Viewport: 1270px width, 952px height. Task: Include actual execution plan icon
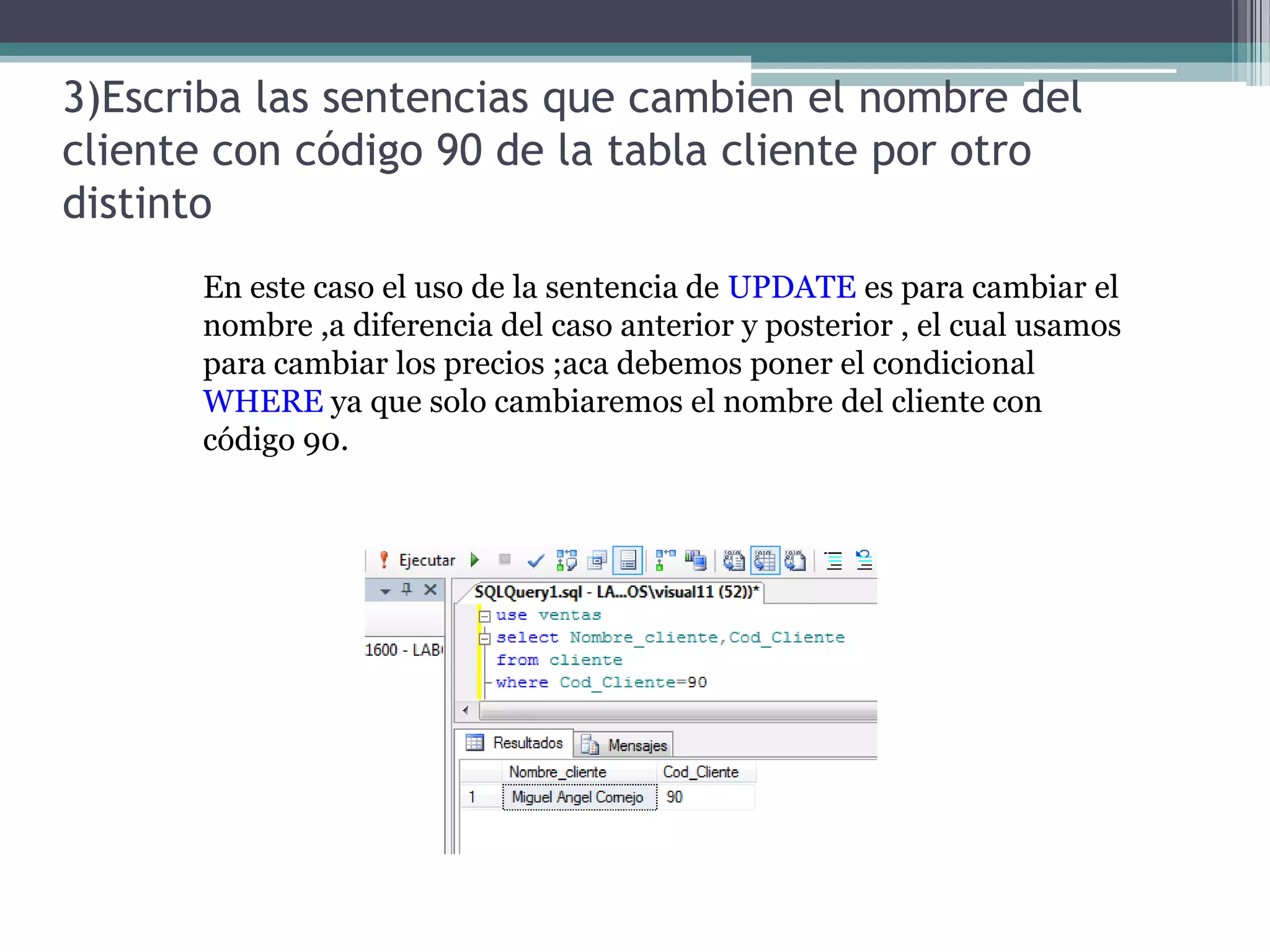tap(665, 560)
